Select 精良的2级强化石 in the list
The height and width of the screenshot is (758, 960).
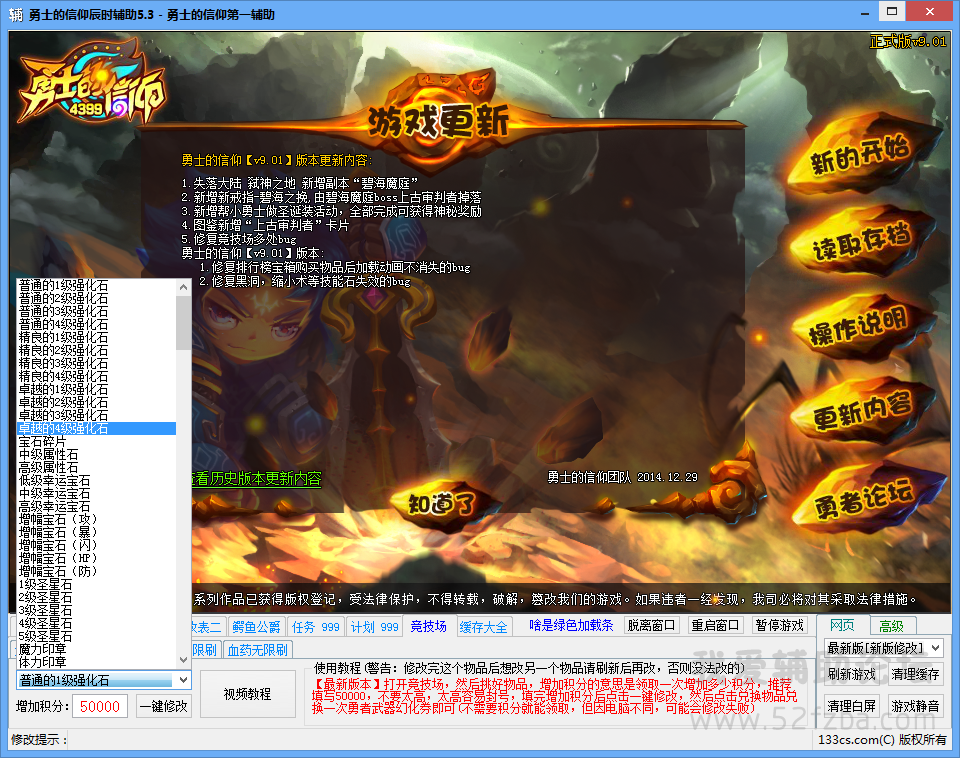pyautogui.click(x=96, y=350)
